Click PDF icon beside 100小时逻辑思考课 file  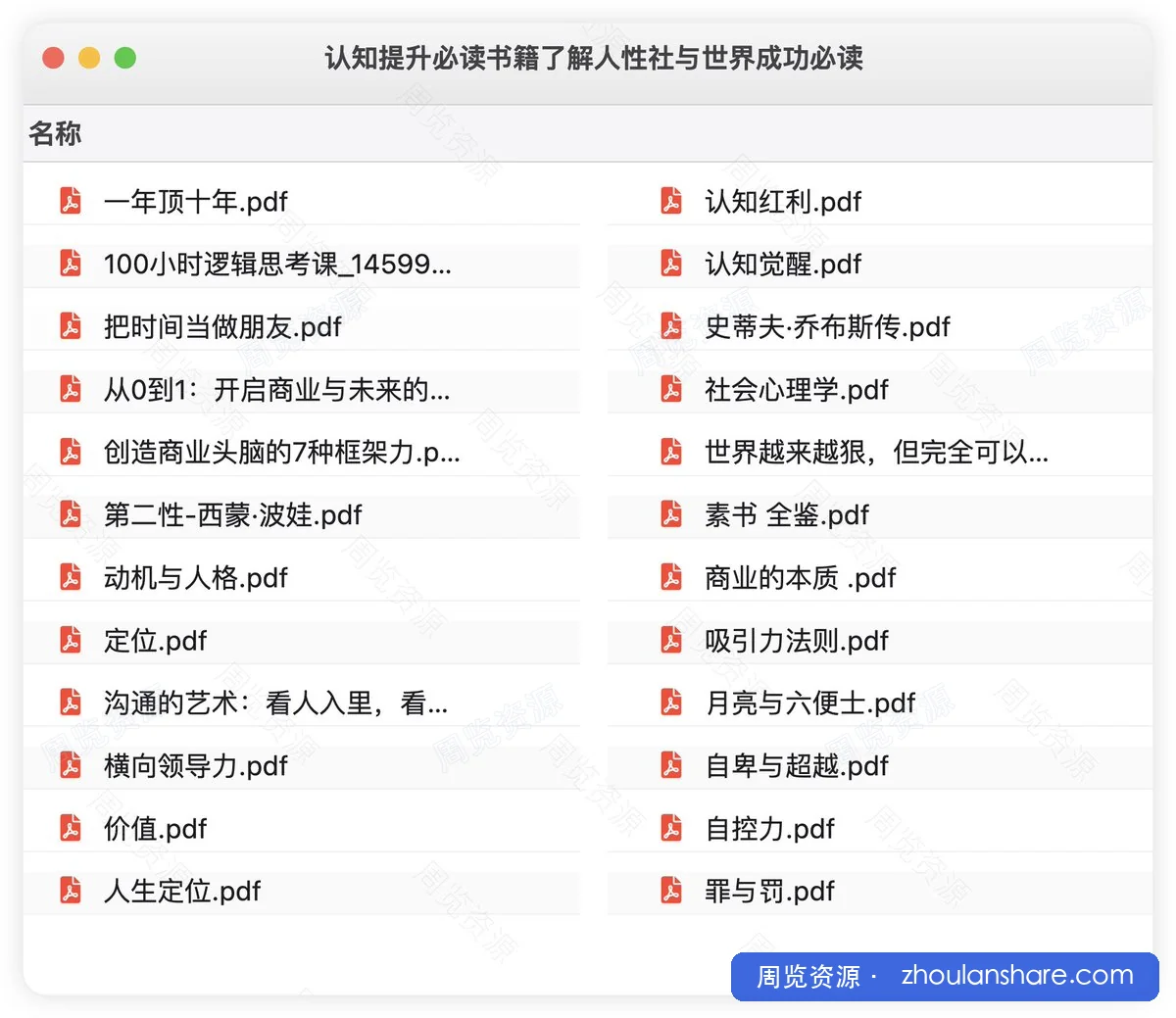(x=71, y=264)
